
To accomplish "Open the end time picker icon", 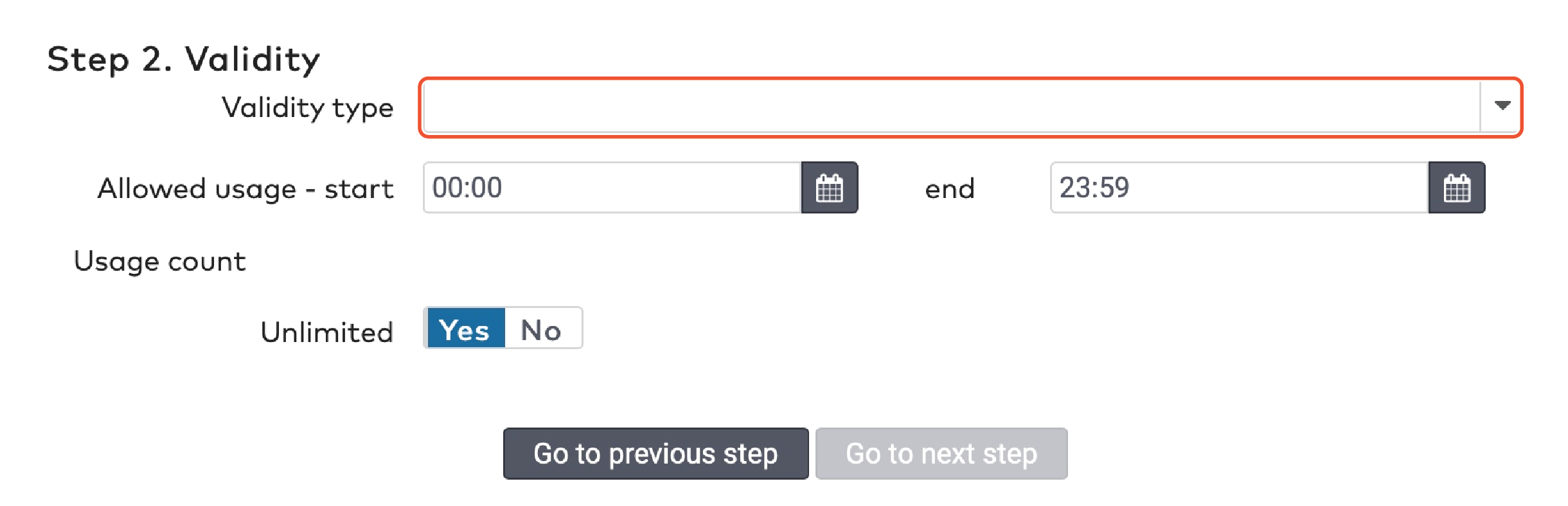I will click(1456, 188).
